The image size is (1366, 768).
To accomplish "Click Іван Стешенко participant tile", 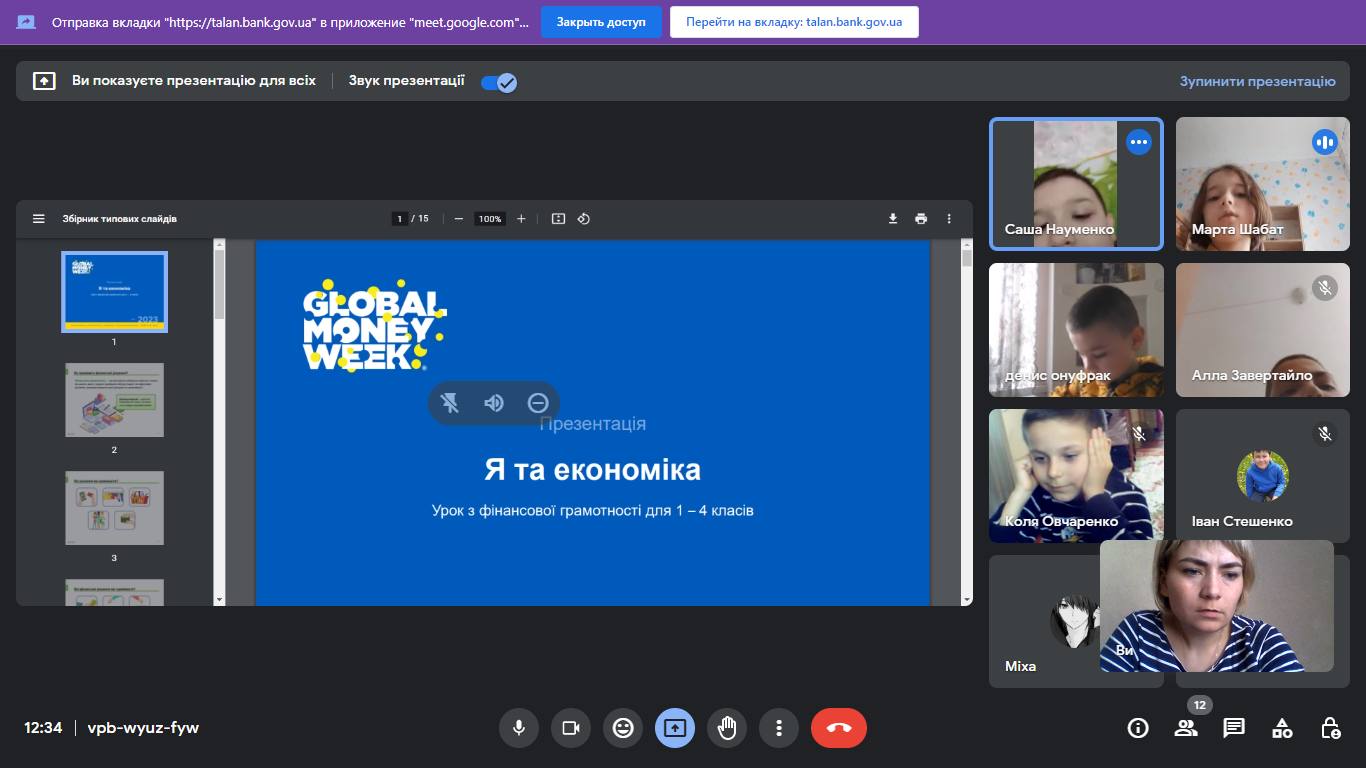I will pyautogui.click(x=1262, y=475).
